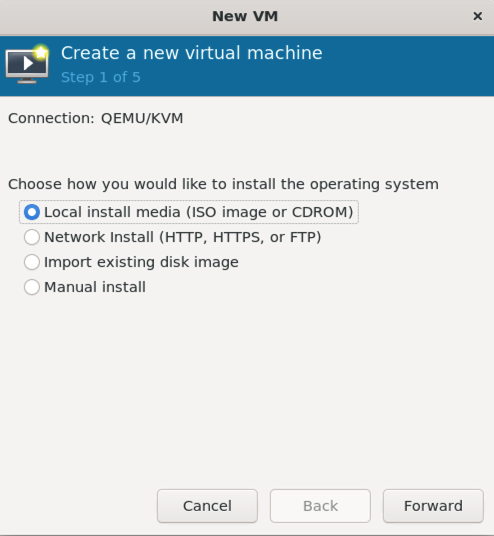The image size is (494, 536).
Task: Click the QEMU/KVM connection name
Action: (142, 118)
